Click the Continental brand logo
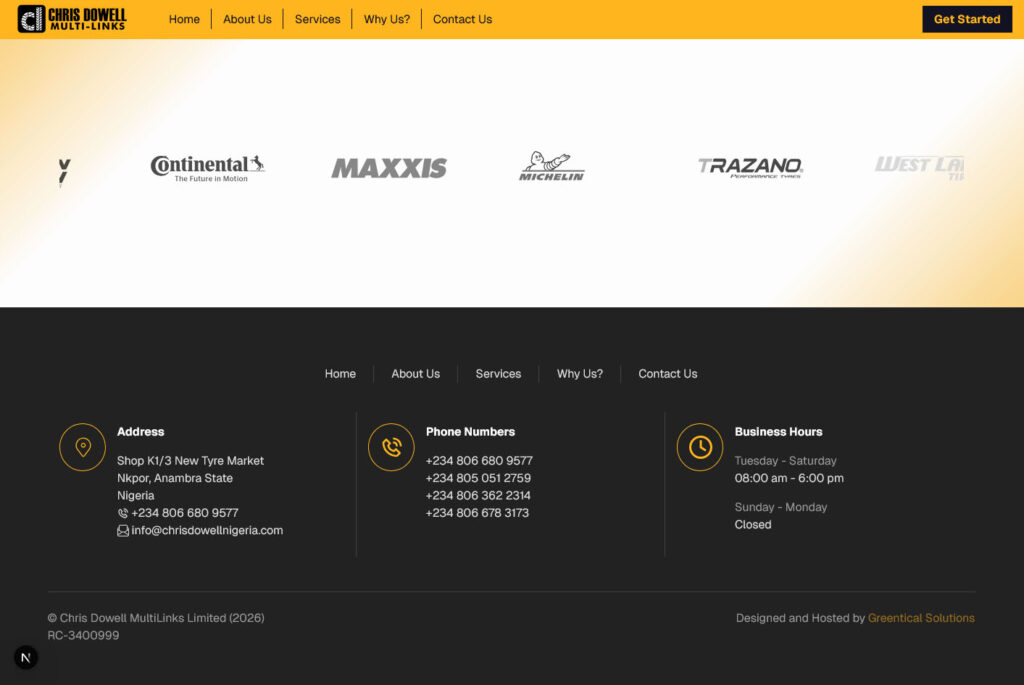 207,167
